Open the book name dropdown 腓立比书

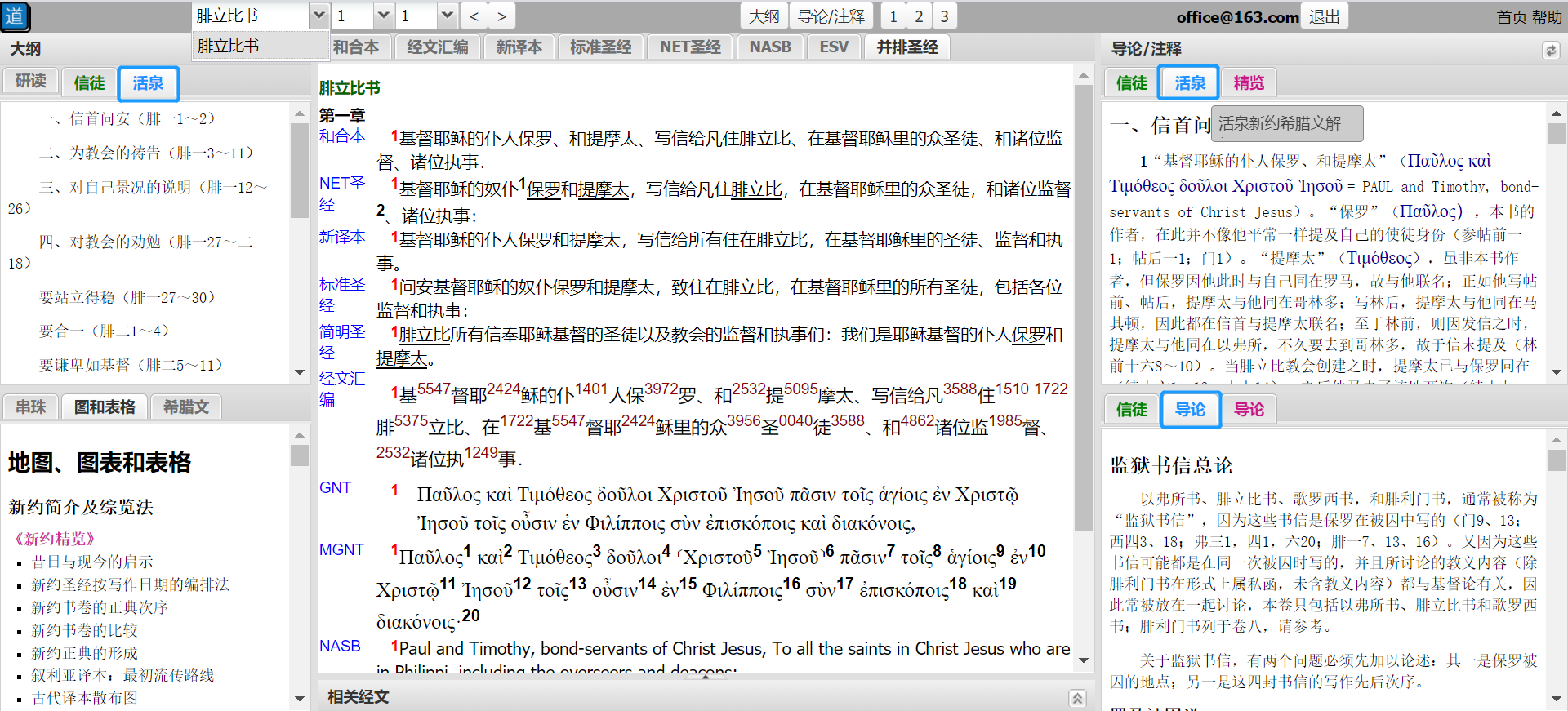[x=318, y=16]
